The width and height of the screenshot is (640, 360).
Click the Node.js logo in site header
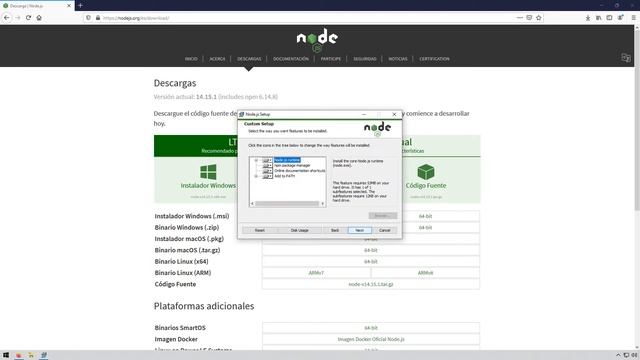point(317,40)
